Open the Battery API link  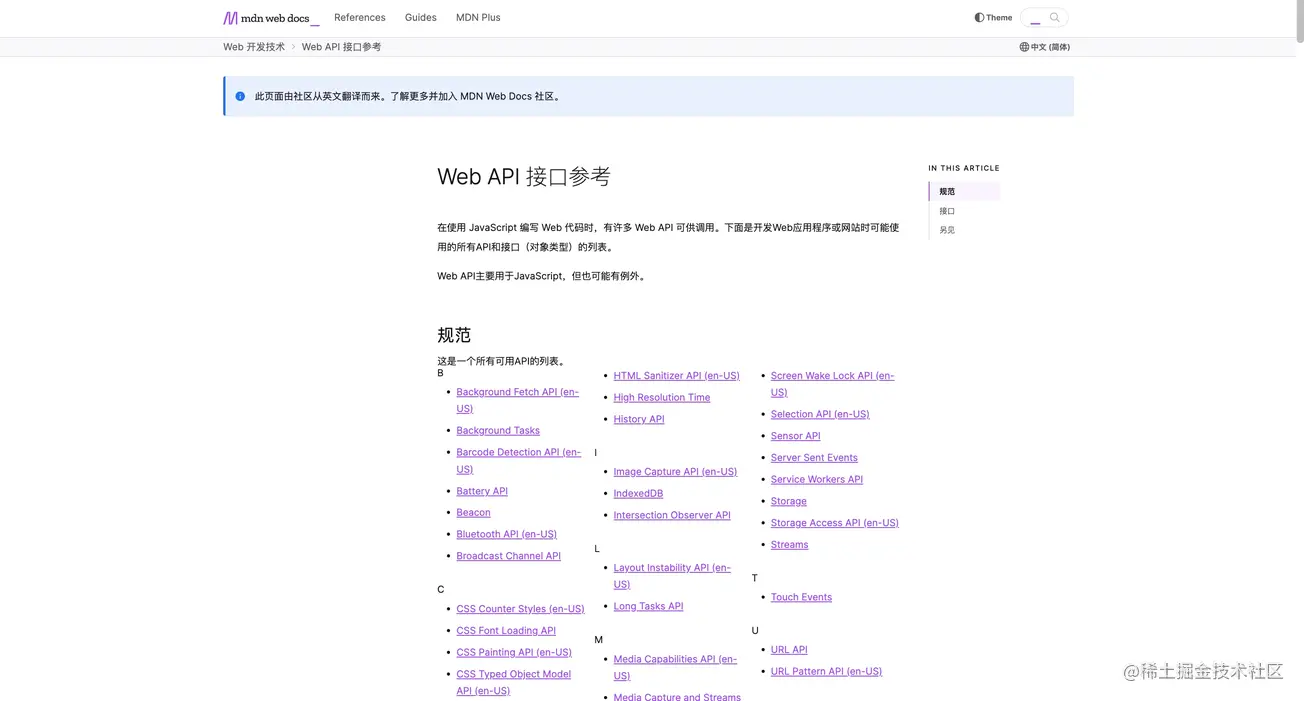tap(482, 491)
